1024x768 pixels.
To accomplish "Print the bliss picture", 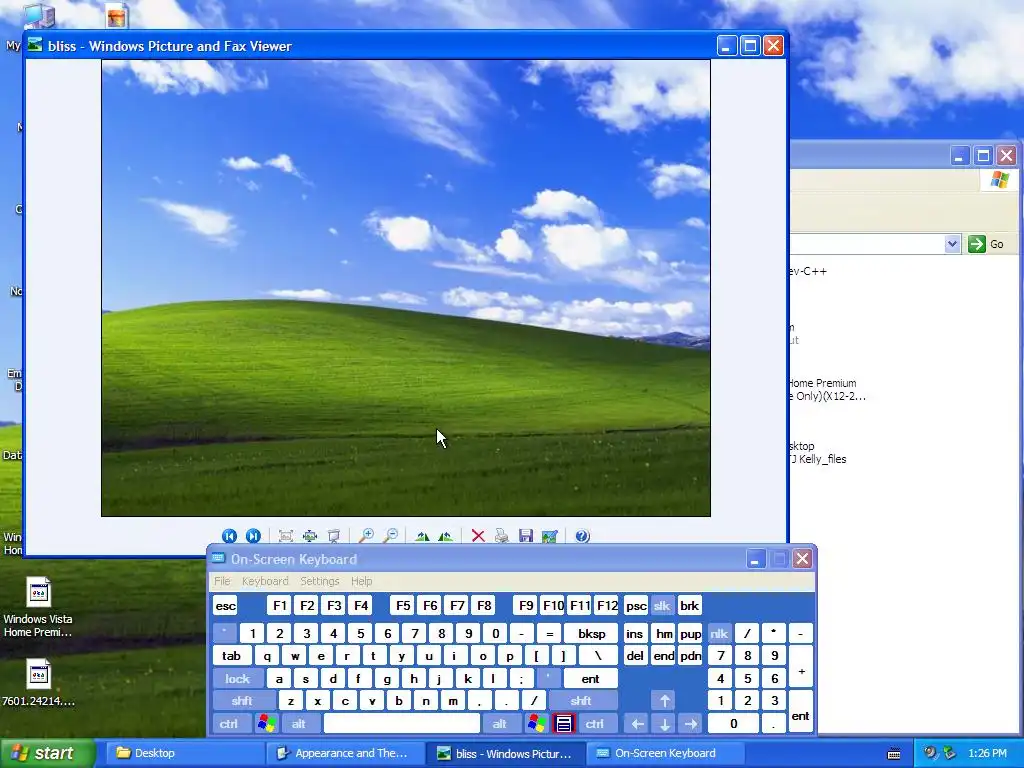I will (502, 536).
